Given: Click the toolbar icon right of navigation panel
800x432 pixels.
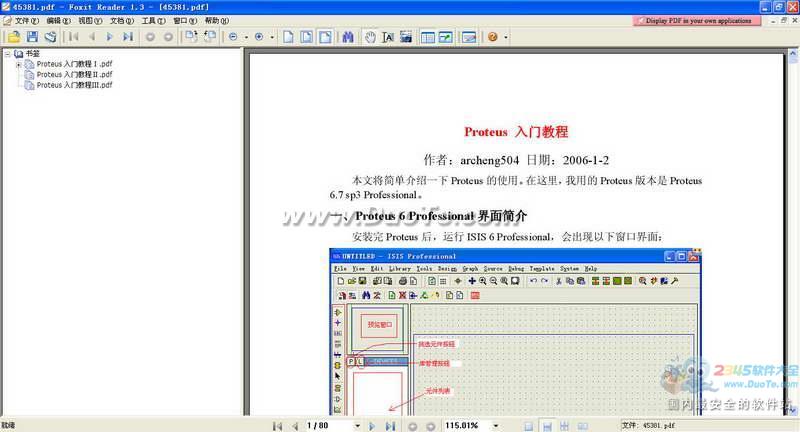Looking at the screenshot, I should coord(445,37).
